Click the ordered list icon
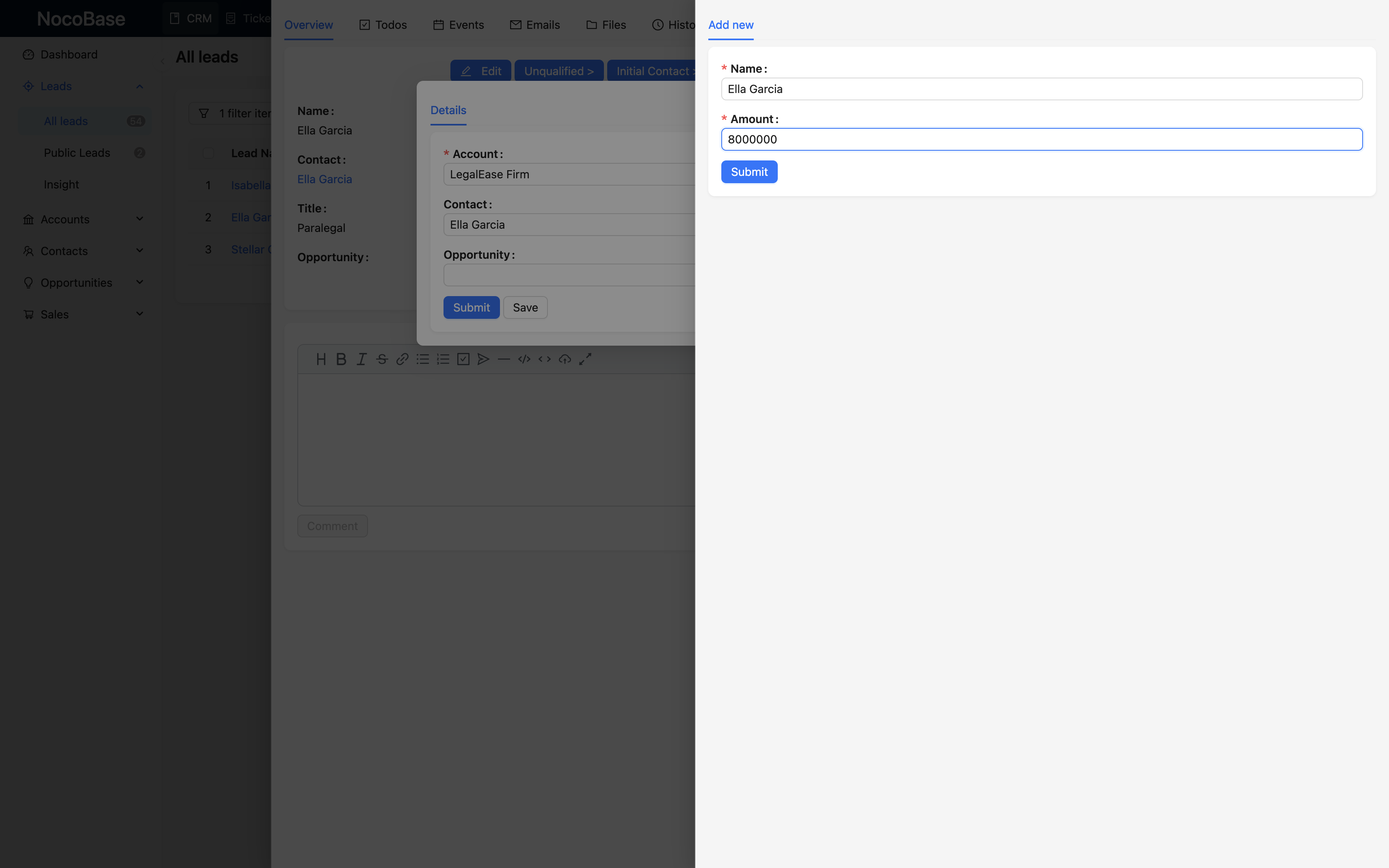Viewport: 1389px width, 868px height. click(443, 359)
